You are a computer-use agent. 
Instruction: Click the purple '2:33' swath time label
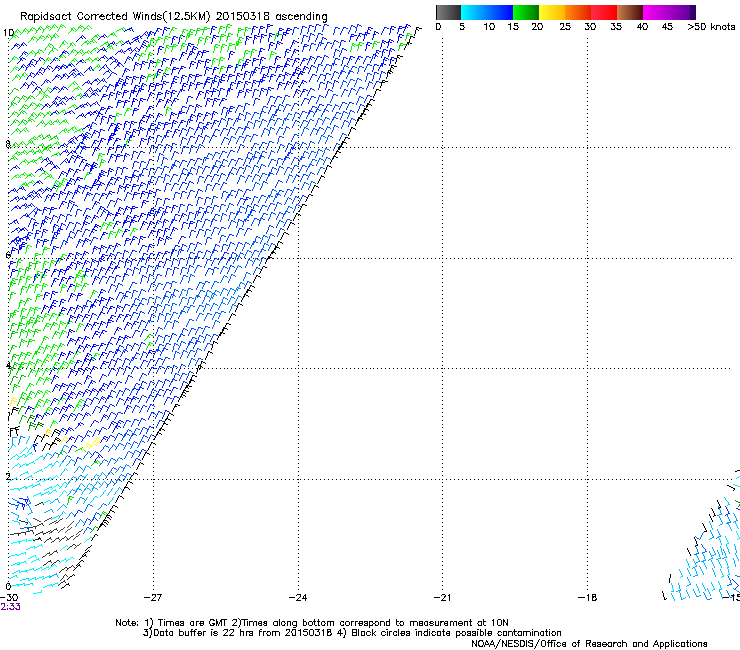tap(10, 607)
